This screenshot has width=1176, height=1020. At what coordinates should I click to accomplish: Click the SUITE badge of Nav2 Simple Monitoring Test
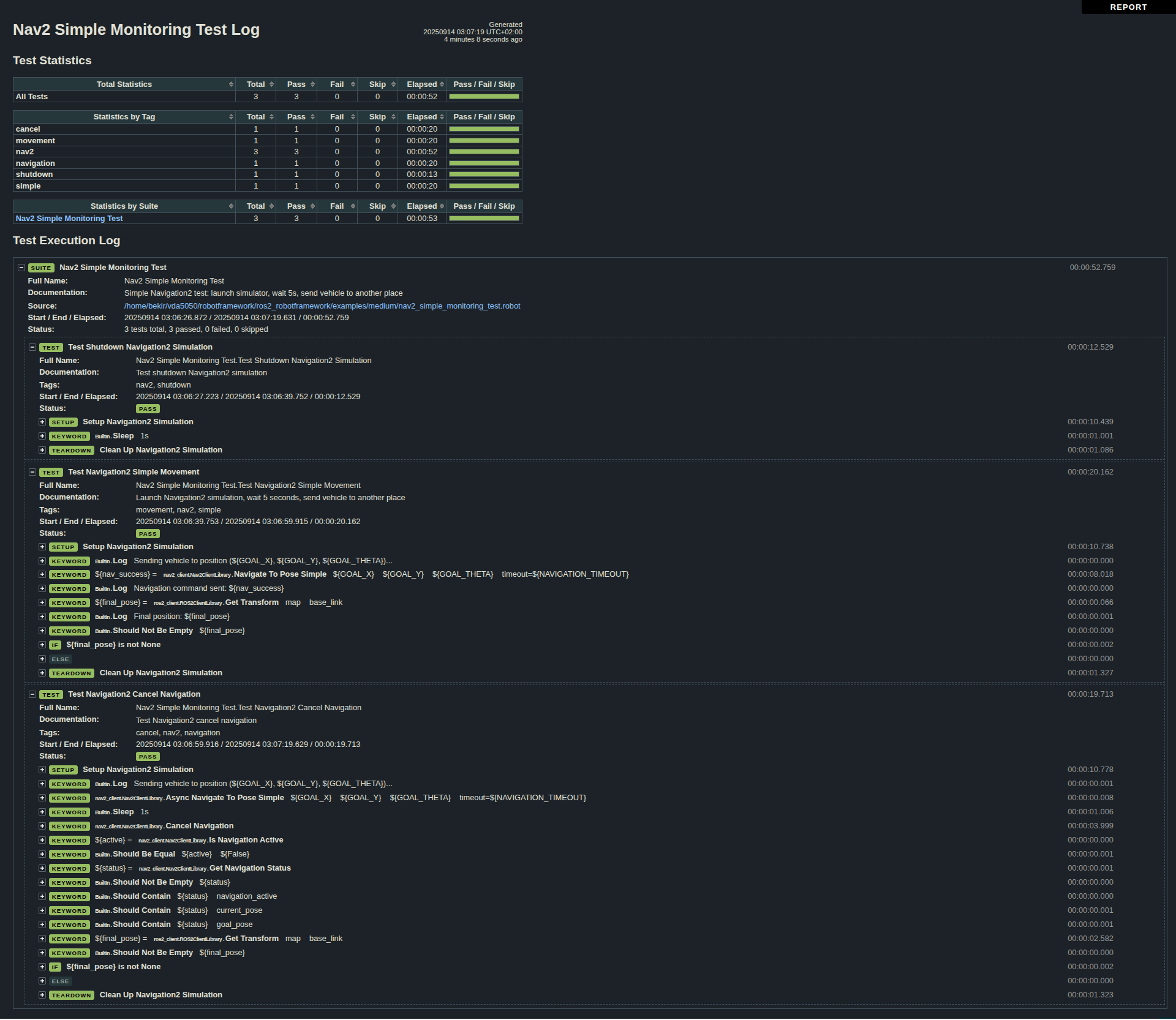point(40,268)
